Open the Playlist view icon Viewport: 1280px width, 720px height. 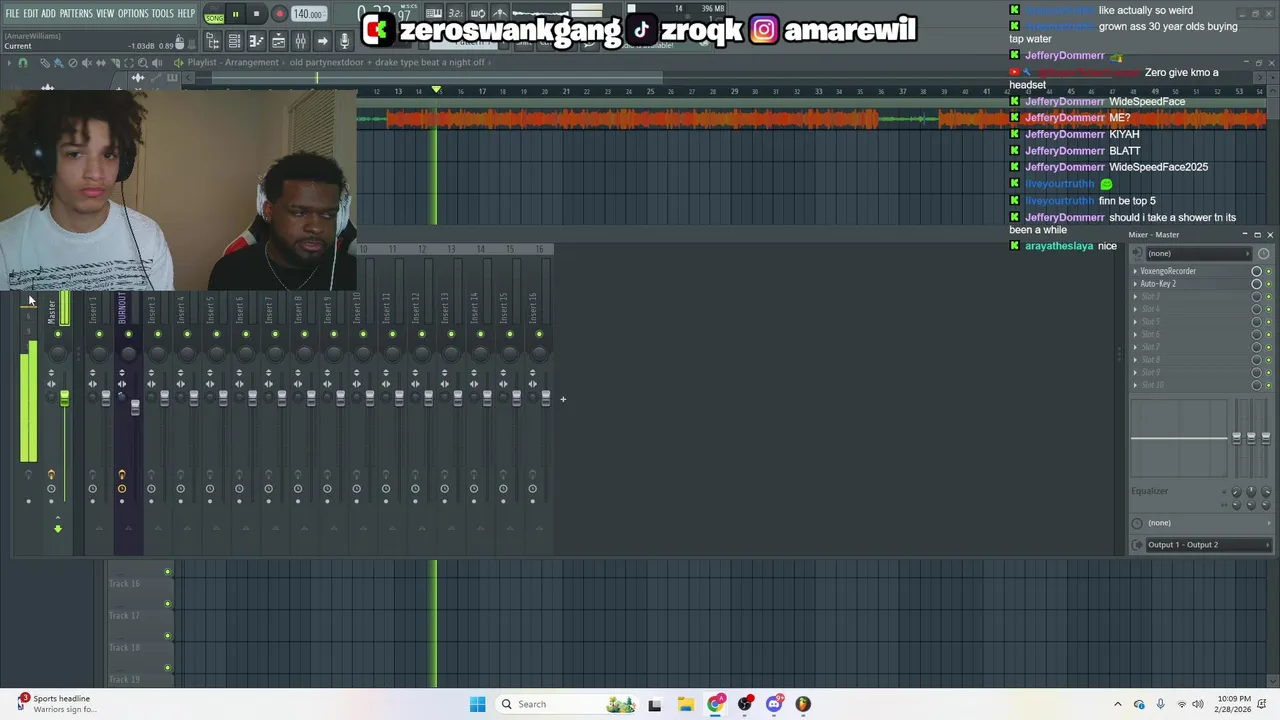pyautogui.click(x=278, y=41)
